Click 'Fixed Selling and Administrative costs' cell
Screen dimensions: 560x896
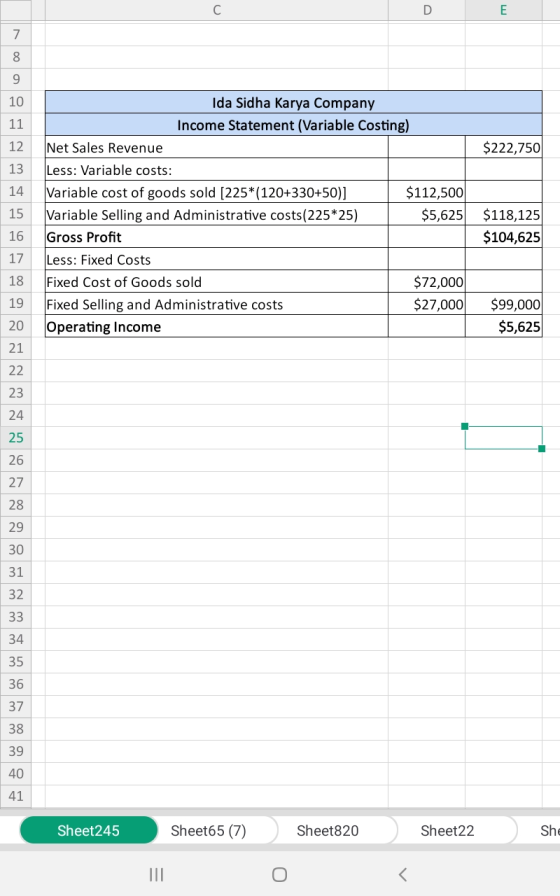(x=217, y=304)
